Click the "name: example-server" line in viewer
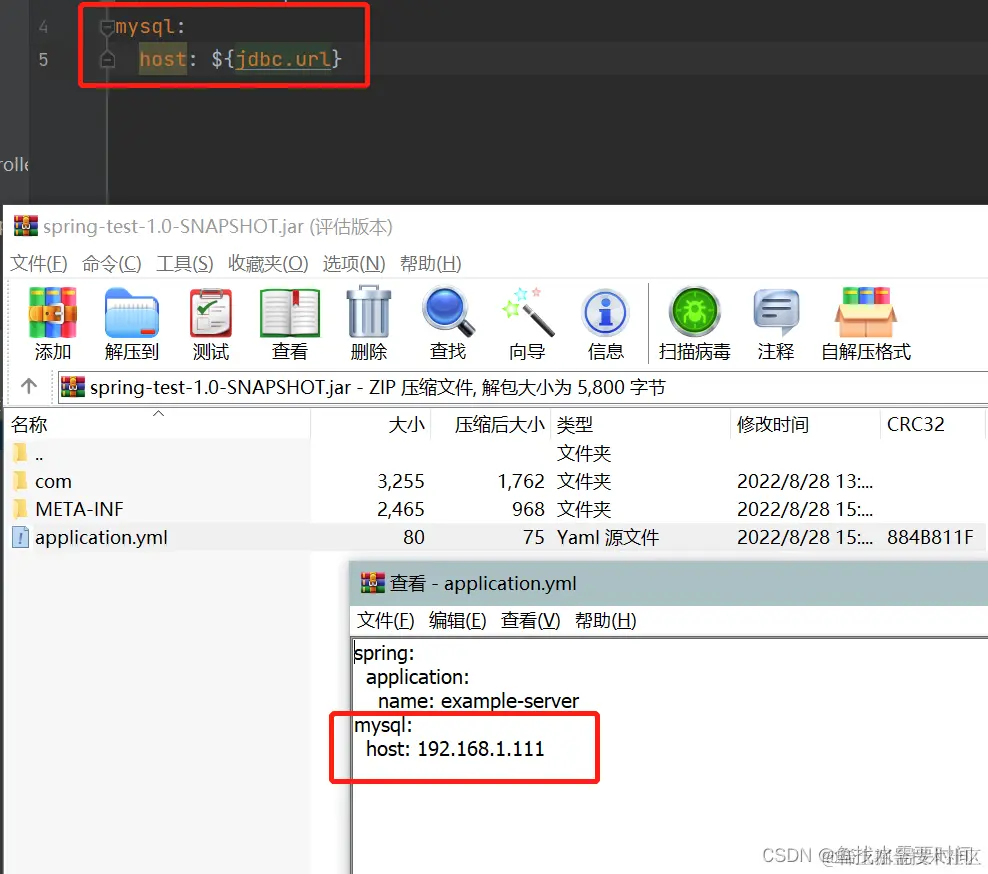 [x=478, y=701]
